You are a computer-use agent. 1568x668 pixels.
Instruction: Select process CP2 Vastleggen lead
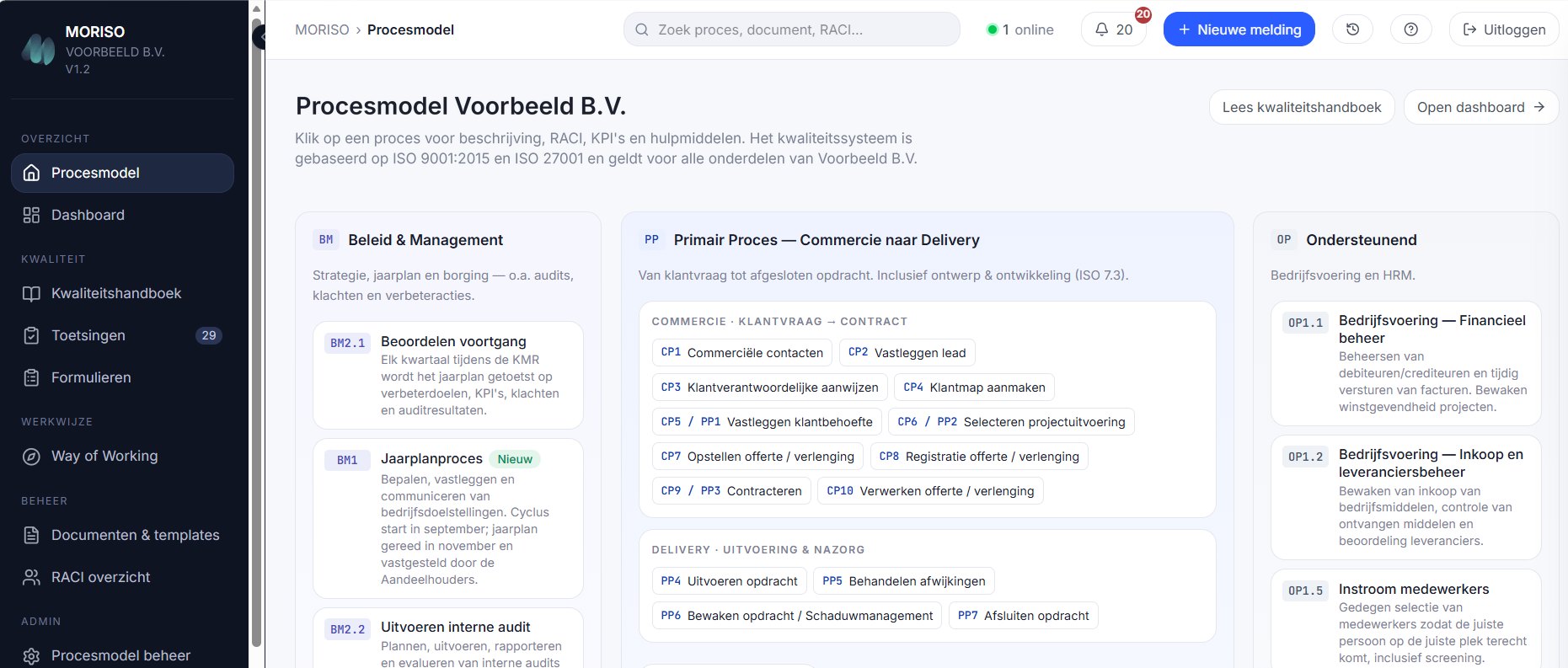point(907,352)
